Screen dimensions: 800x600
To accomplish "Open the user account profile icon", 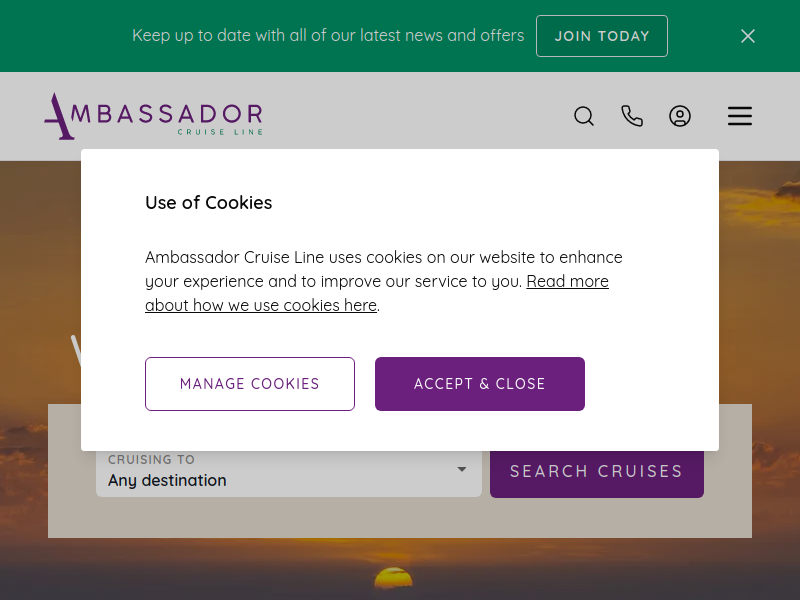I will [x=680, y=116].
